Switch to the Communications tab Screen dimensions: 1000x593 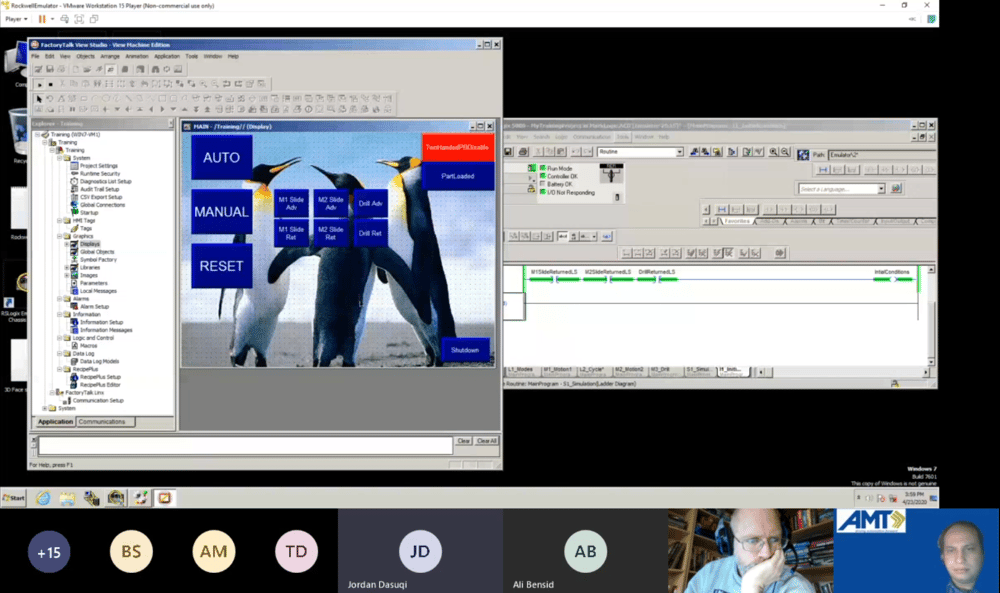pos(102,421)
